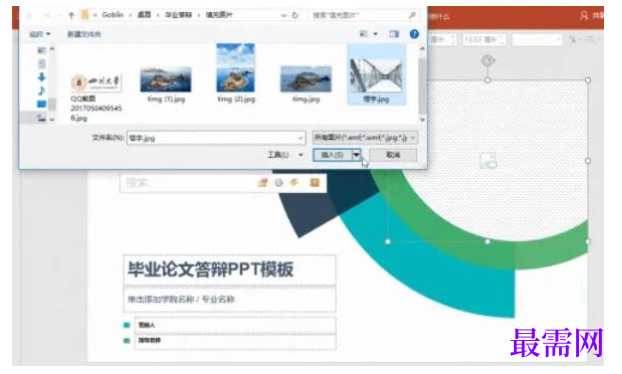
Task: Select the timg (1).jpg thumbnail
Action: tap(166, 79)
